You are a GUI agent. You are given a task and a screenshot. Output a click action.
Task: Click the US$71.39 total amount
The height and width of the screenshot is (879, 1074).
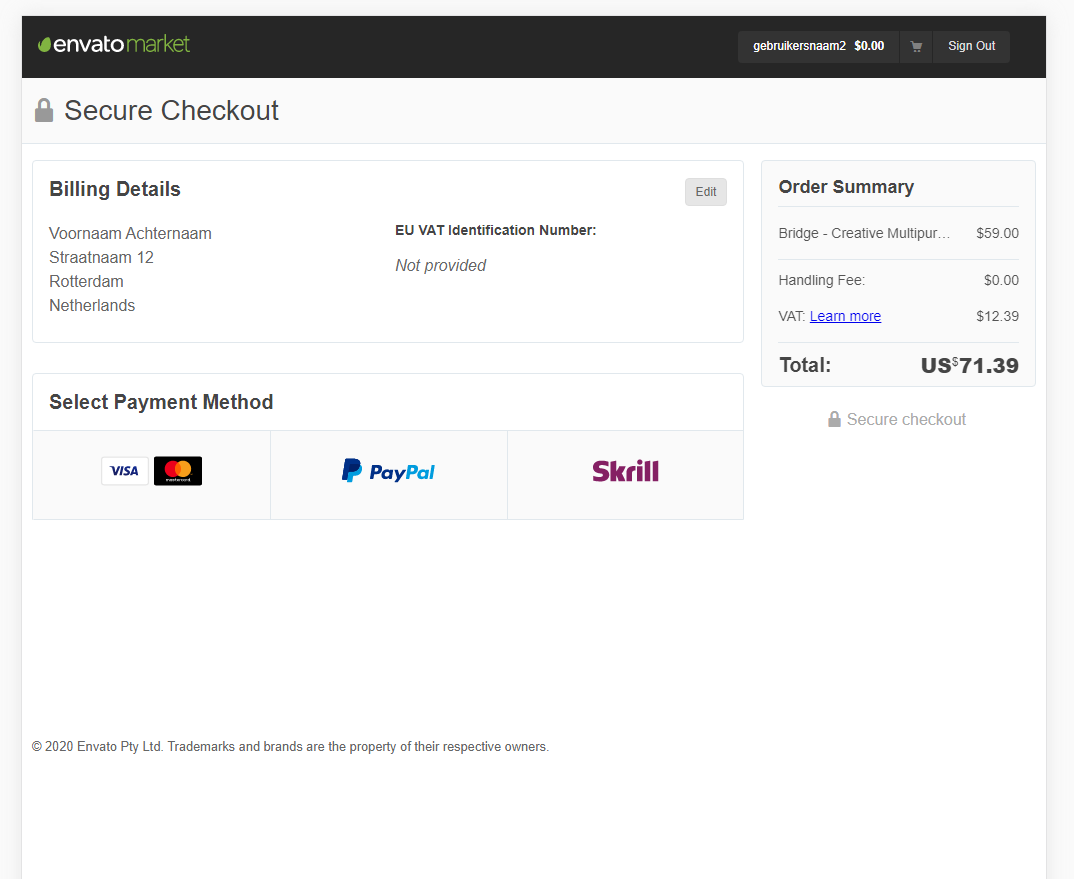pyautogui.click(x=969, y=365)
